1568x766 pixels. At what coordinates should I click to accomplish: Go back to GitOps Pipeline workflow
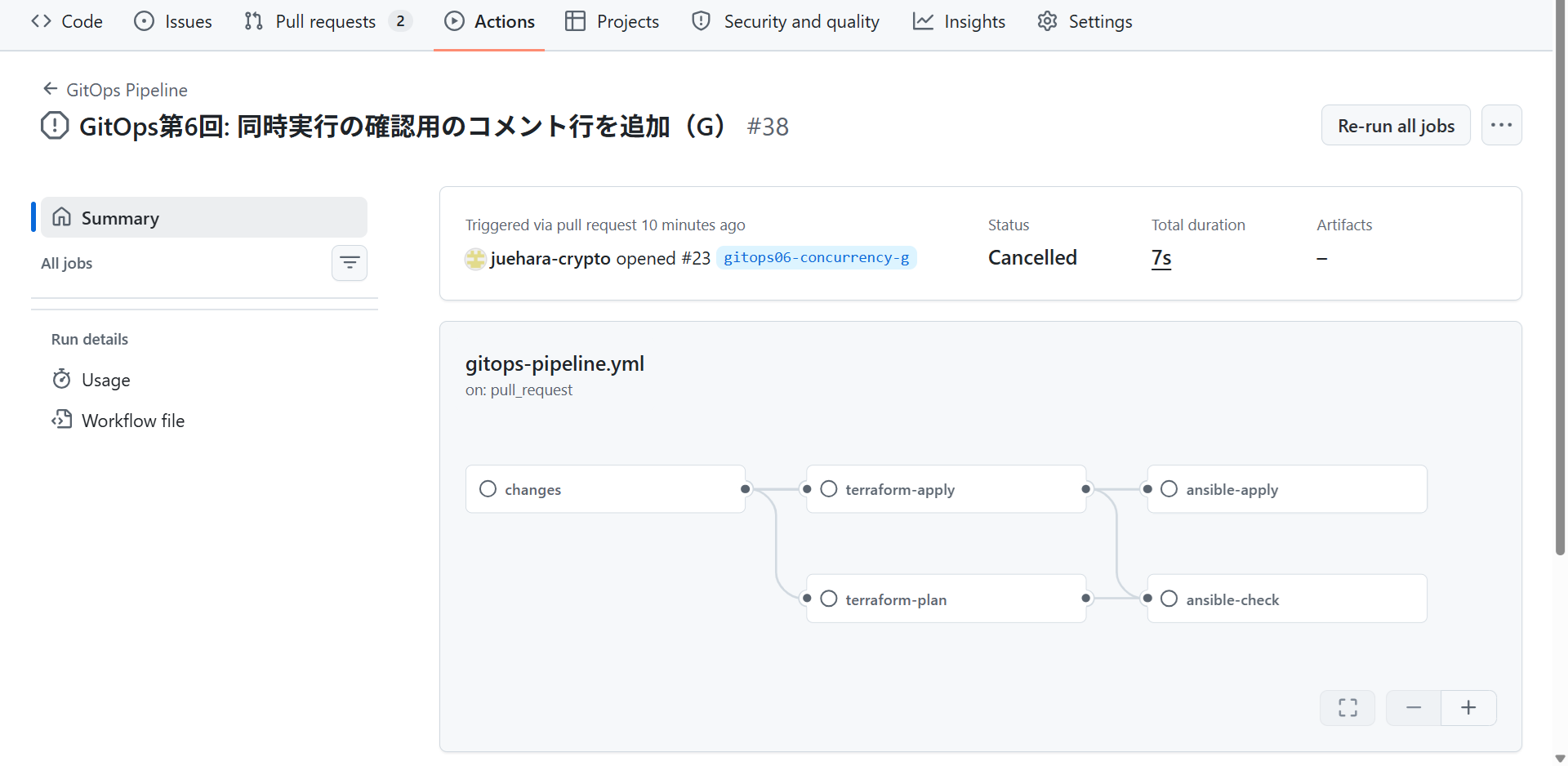coord(115,90)
